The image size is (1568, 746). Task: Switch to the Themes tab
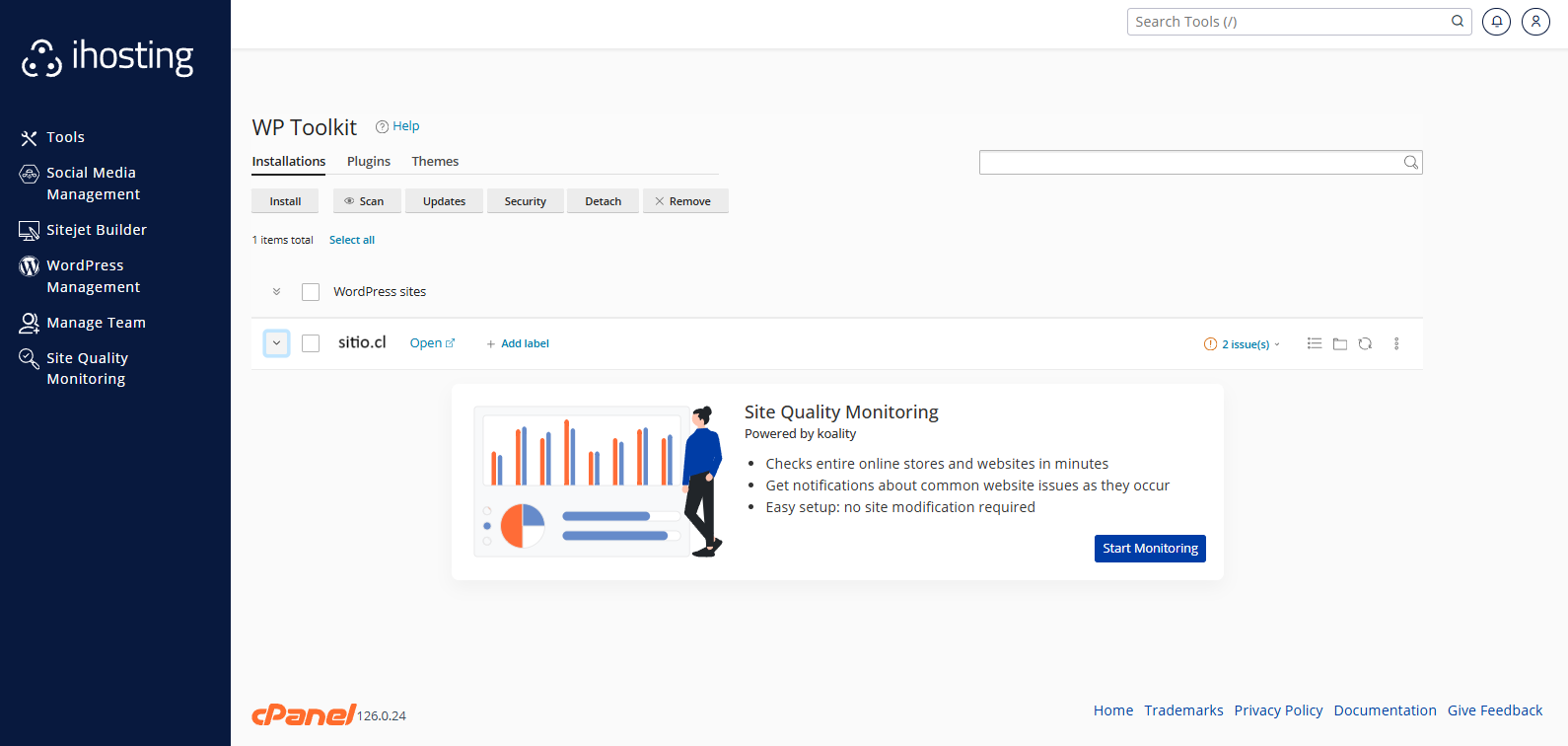tap(435, 162)
